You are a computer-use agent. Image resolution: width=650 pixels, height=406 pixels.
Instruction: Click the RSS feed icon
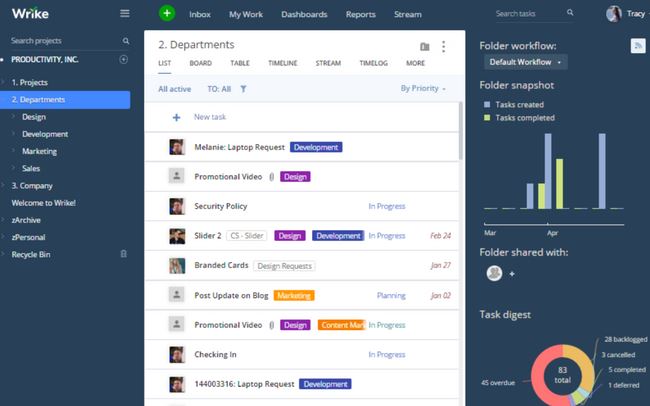point(638,45)
